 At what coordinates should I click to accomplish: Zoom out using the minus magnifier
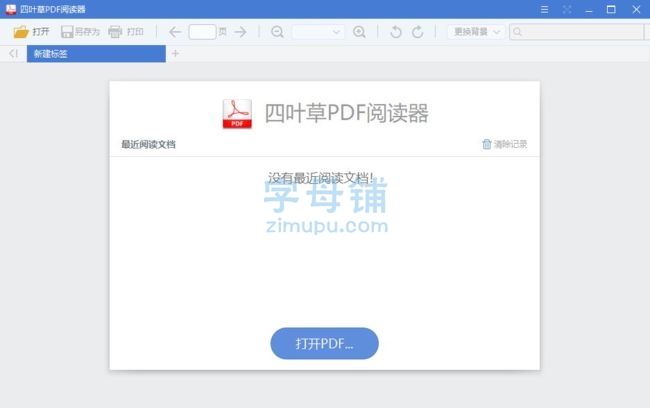(x=277, y=32)
